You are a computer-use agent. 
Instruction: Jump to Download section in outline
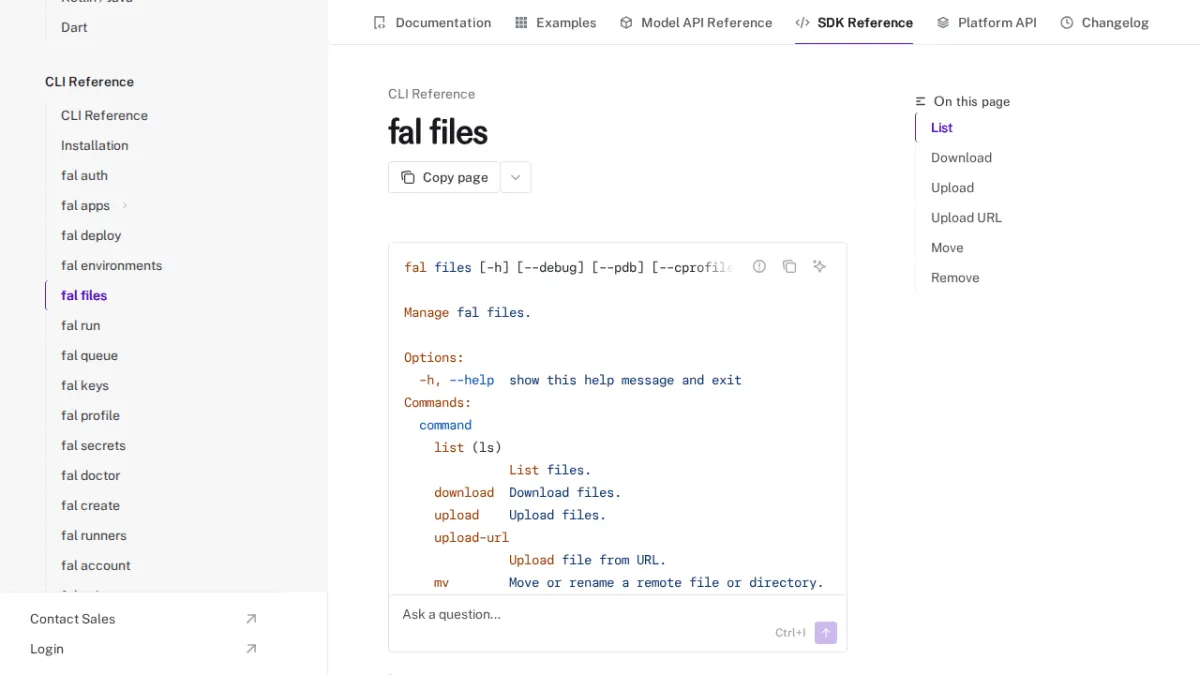click(x=961, y=157)
